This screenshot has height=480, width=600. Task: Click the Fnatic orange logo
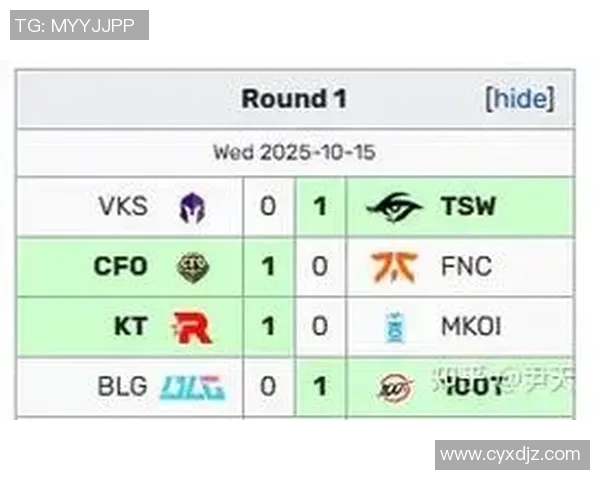coord(394,267)
